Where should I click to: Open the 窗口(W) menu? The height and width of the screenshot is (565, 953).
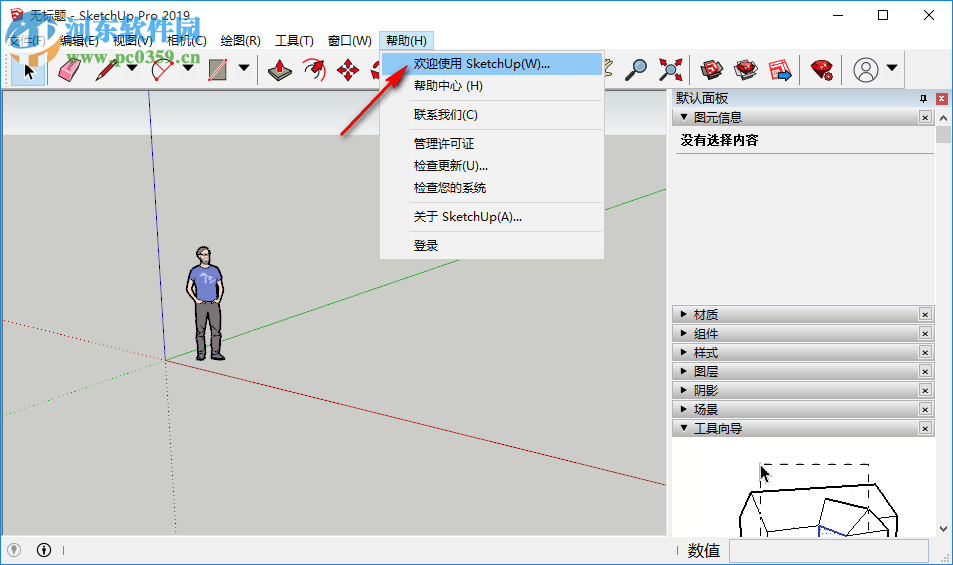(x=349, y=41)
